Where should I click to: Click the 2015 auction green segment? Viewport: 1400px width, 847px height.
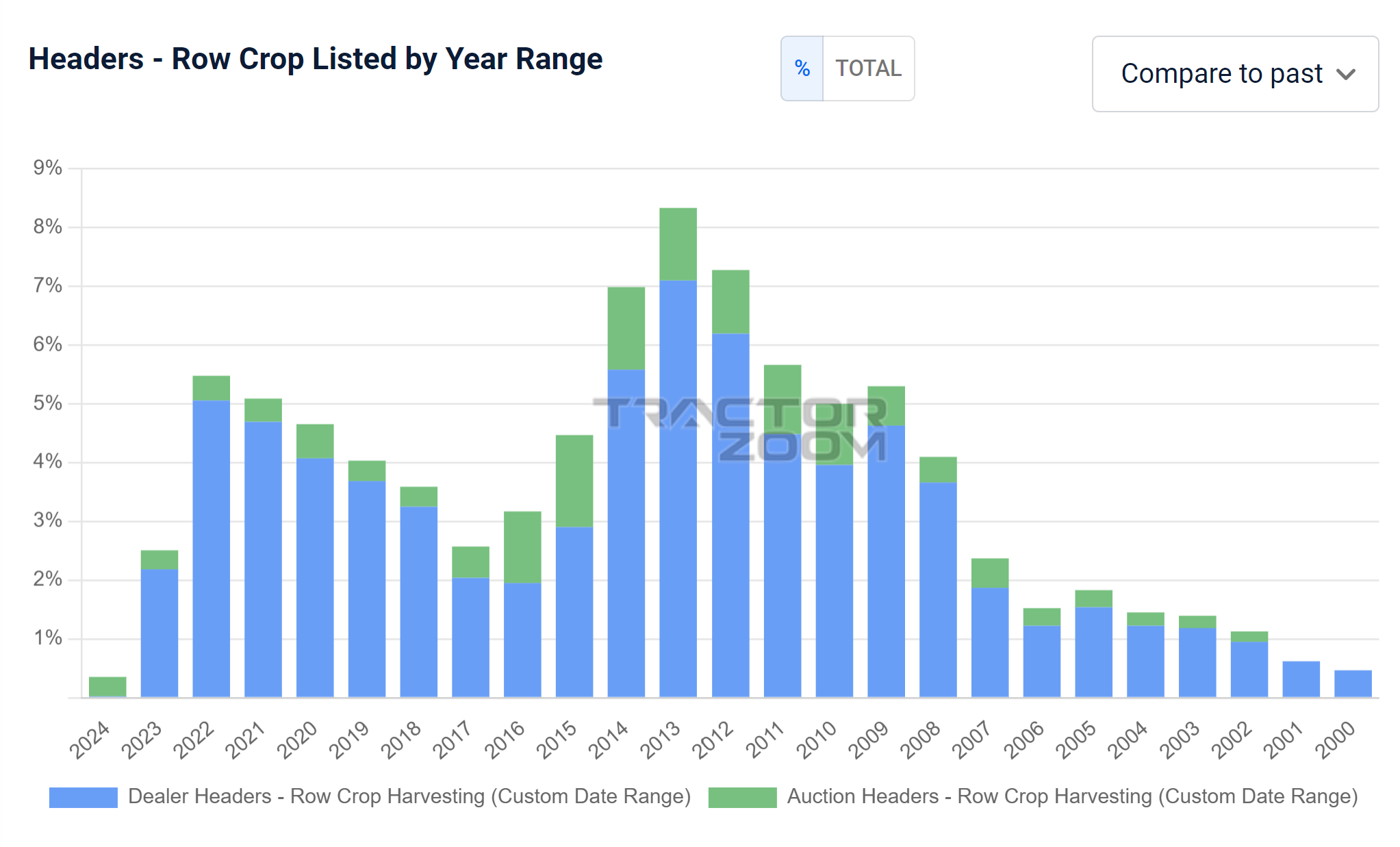(x=574, y=481)
